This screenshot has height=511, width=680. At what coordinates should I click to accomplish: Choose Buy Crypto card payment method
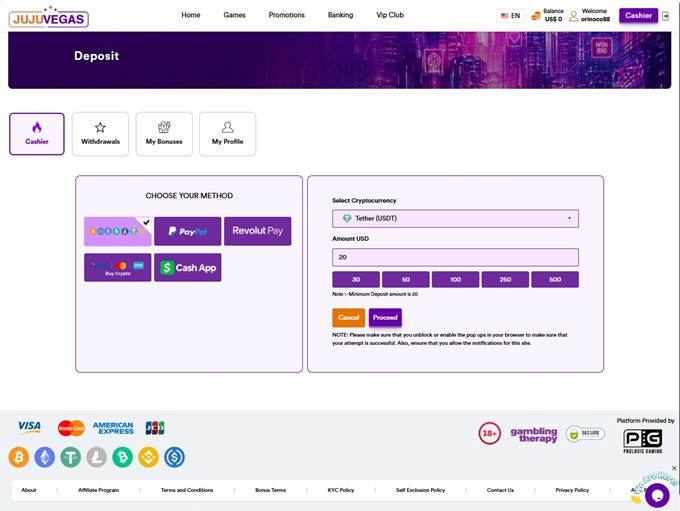[118, 268]
